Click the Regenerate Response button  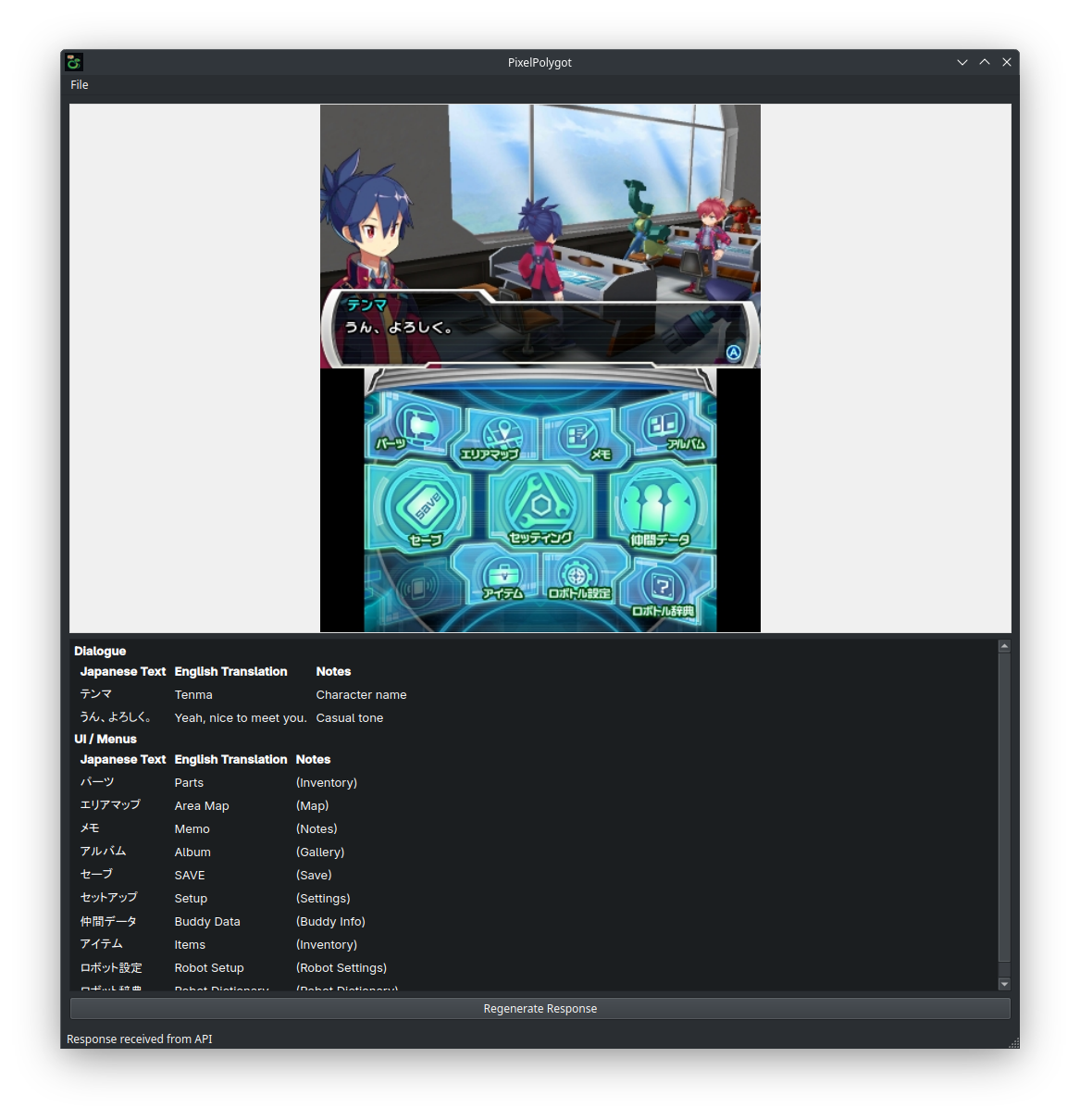[540, 1009]
